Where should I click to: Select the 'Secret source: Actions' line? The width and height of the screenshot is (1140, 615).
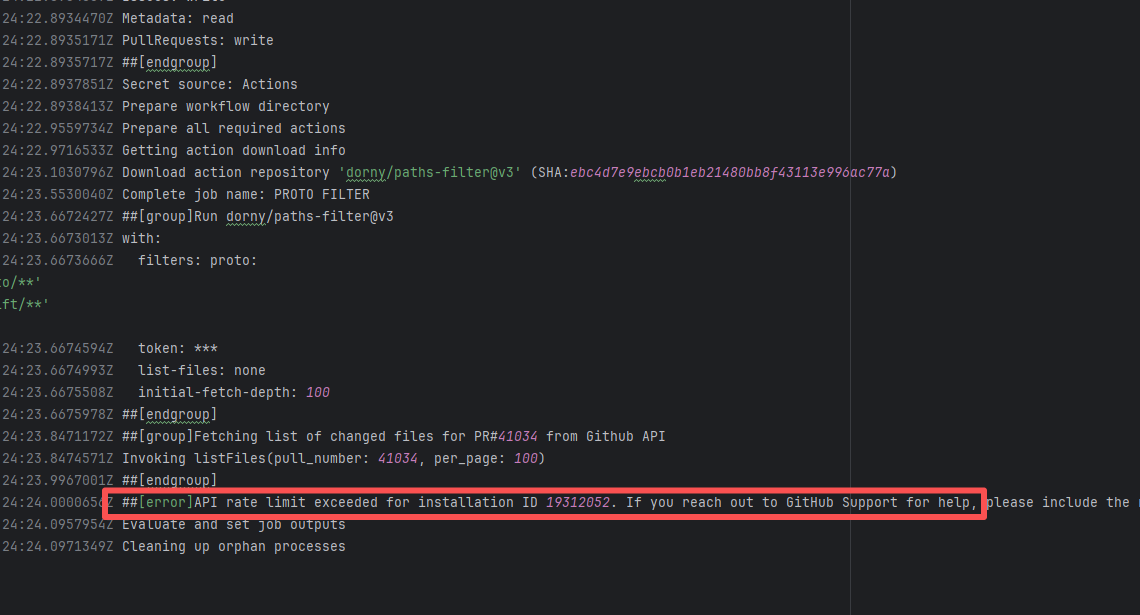[x=209, y=84]
